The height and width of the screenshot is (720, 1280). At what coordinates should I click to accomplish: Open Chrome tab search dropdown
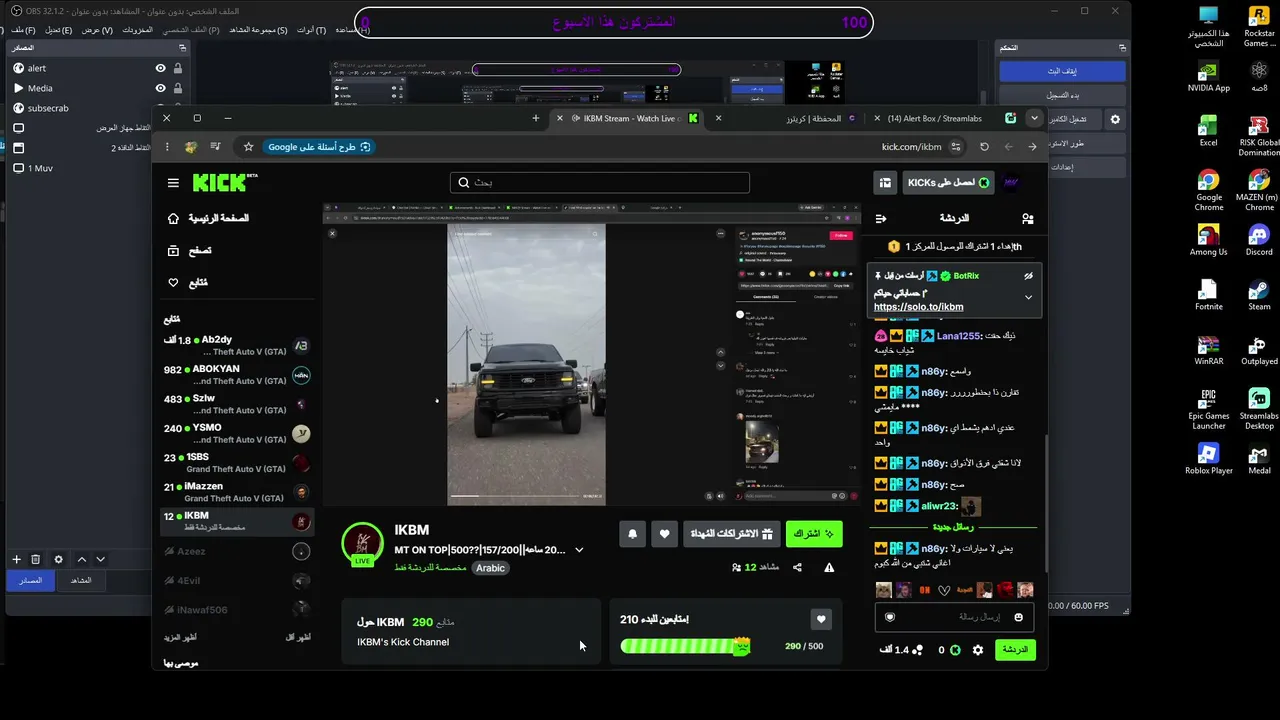(1034, 118)
